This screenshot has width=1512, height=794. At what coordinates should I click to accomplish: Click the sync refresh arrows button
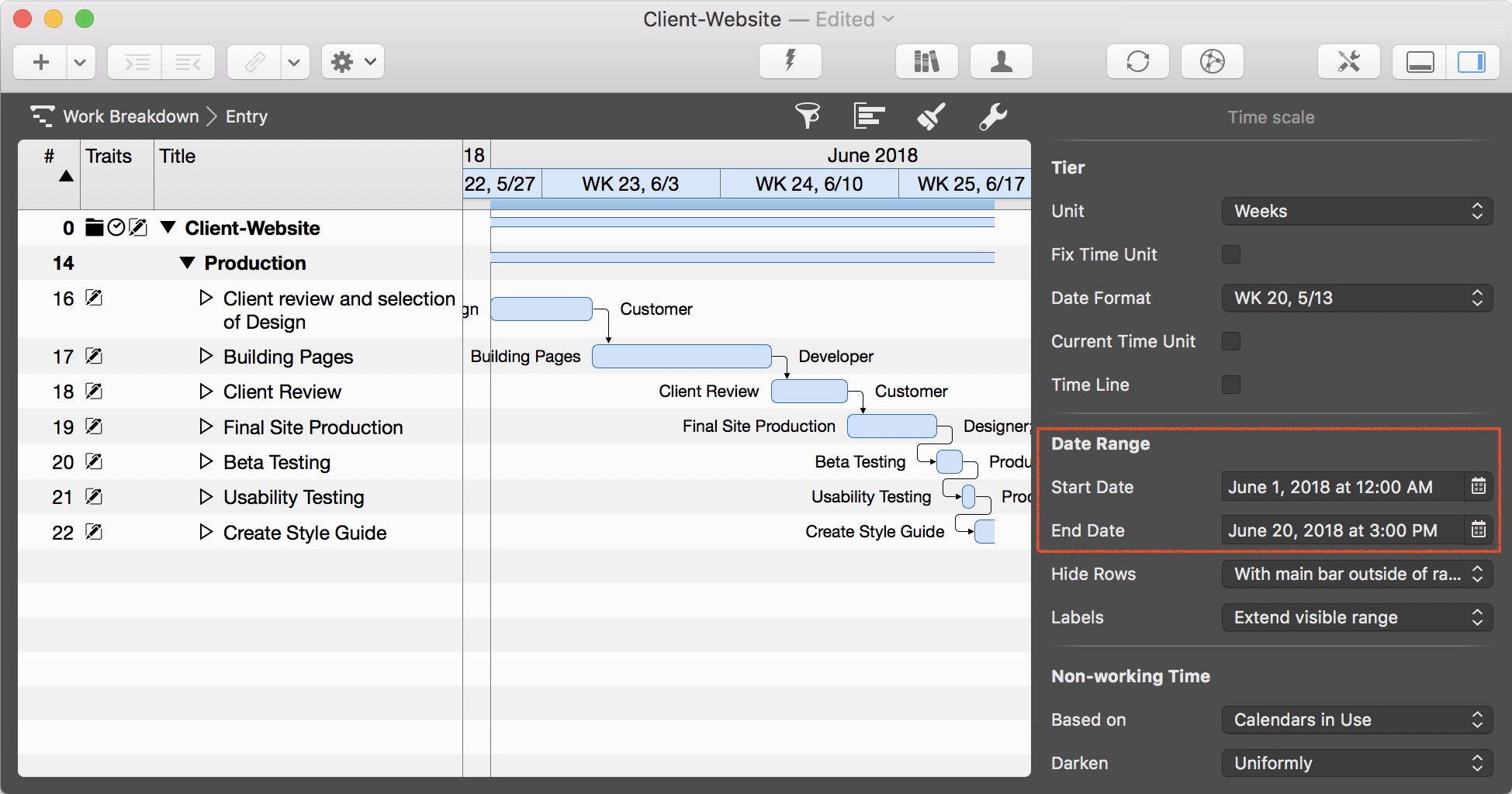click(x=1137, y=61)
